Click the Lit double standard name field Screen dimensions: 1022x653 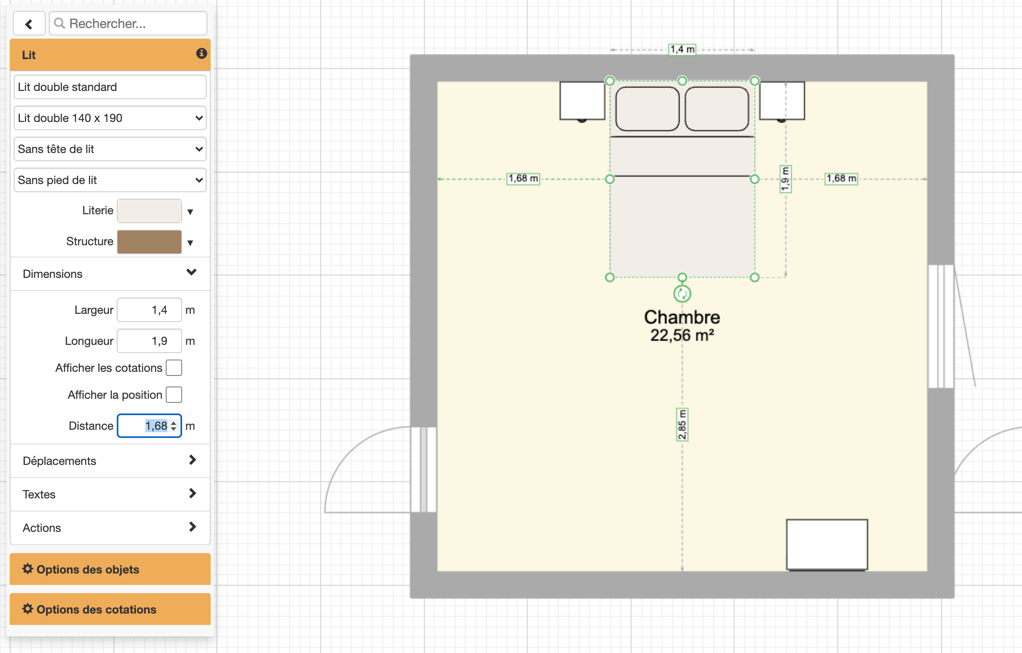110,87
